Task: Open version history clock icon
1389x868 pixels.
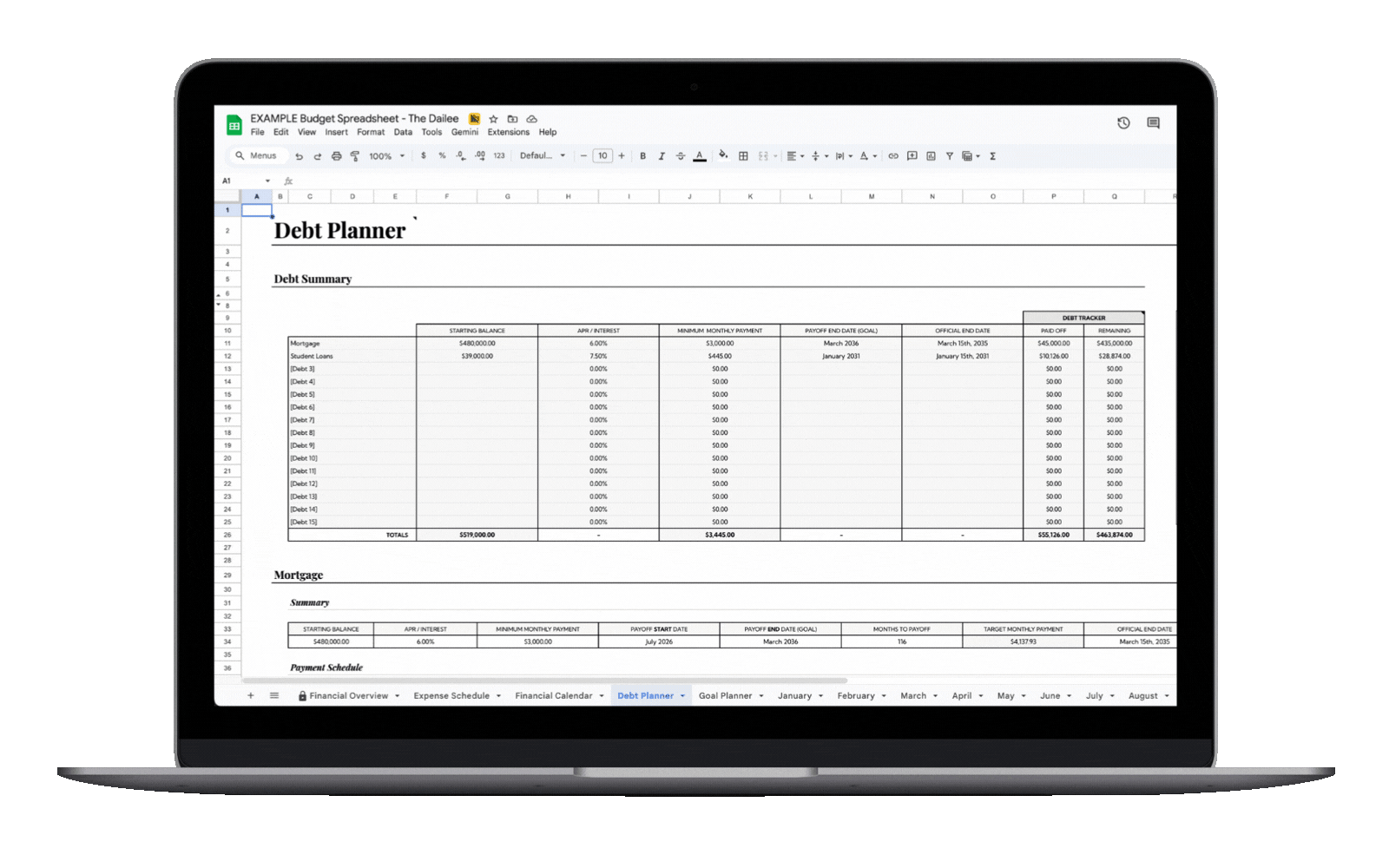Action: (x=1123, y=123)
